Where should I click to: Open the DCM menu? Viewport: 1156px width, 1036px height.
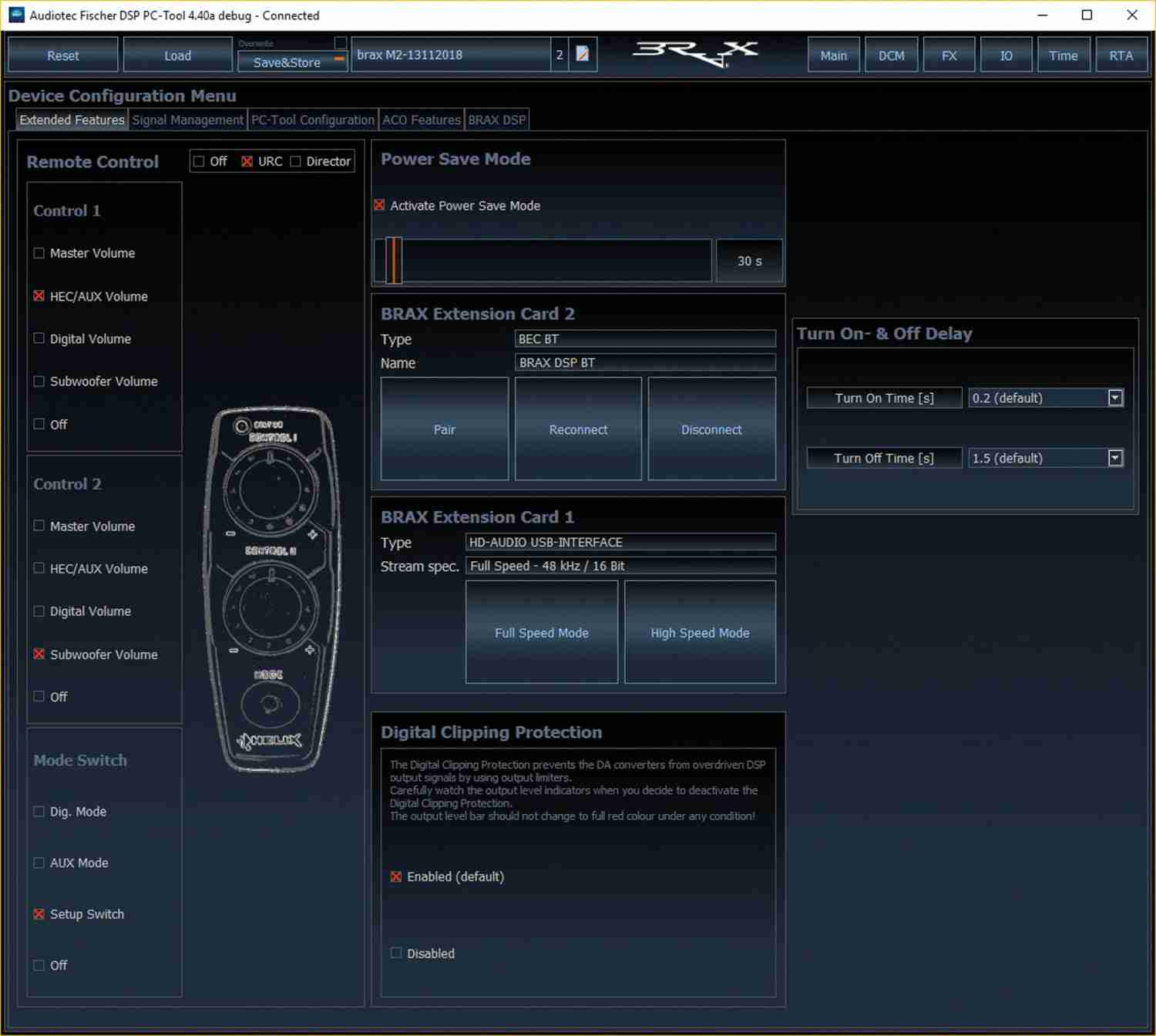[892, 55]
